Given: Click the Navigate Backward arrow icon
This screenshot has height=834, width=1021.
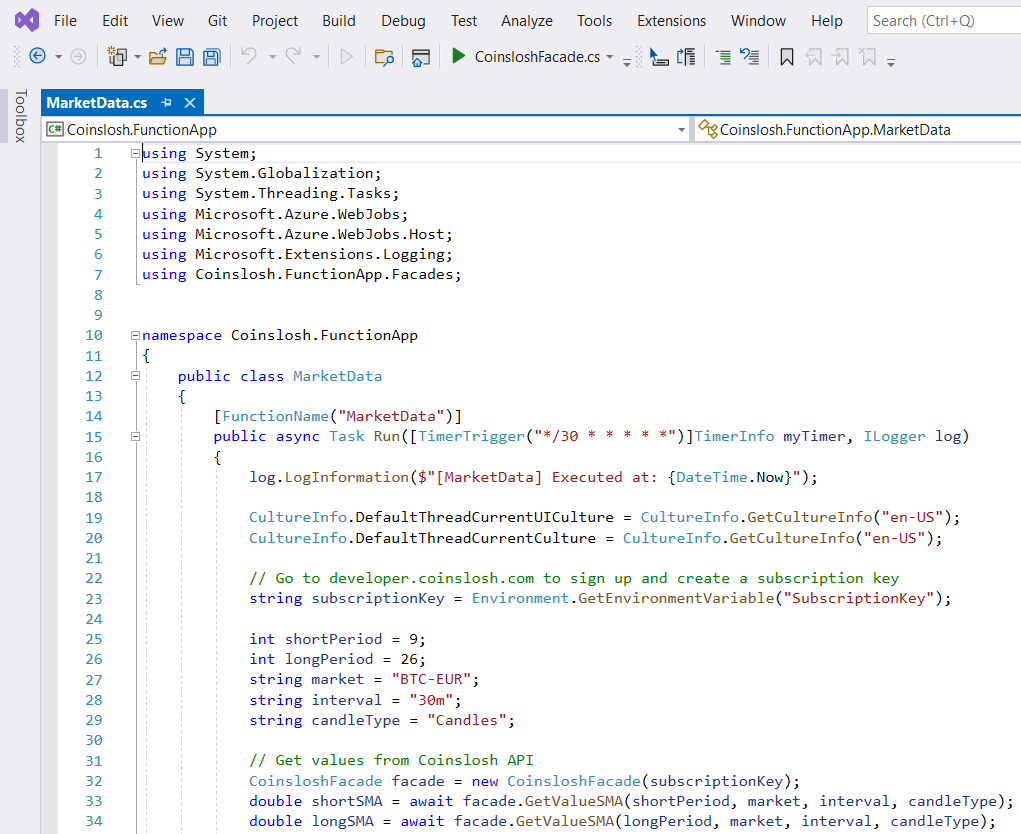Looking at the screenshot, I should (38, 57).
